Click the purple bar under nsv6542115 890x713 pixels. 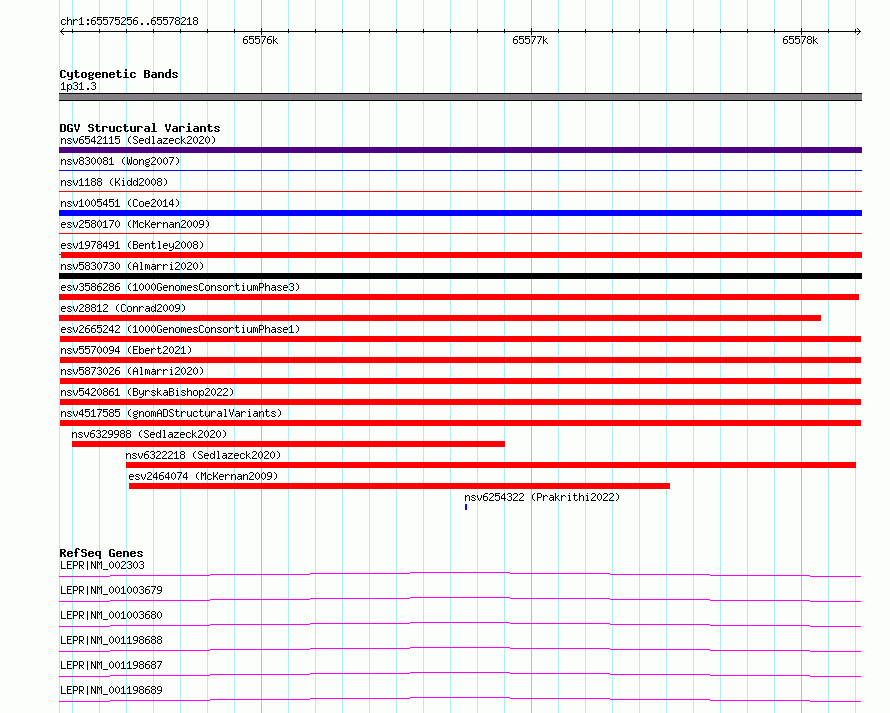[460, 150]
